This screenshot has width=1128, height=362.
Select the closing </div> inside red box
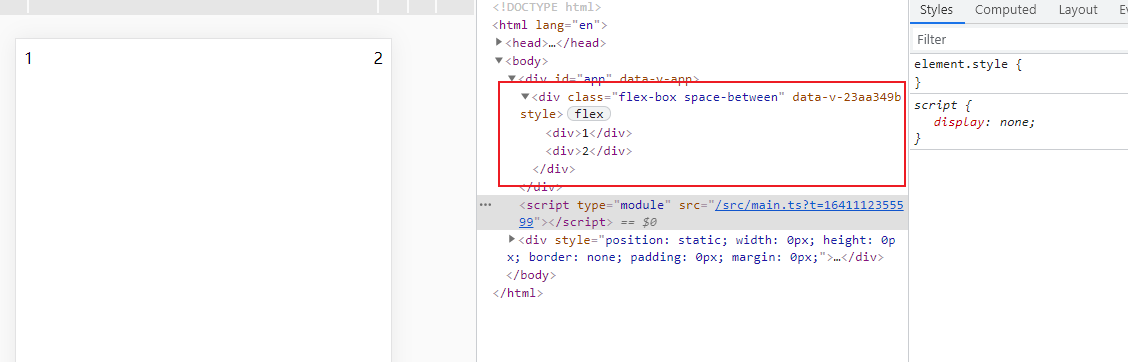554,169
